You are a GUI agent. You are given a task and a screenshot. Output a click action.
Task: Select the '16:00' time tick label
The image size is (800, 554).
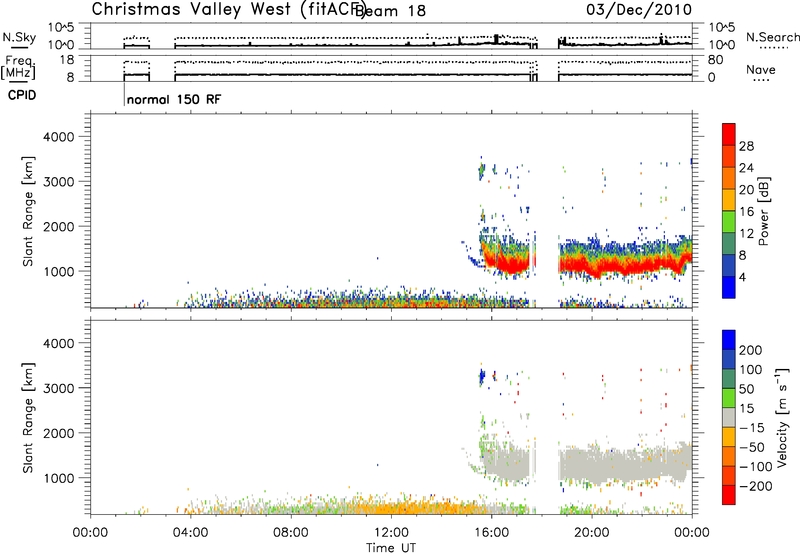(491, 533)
